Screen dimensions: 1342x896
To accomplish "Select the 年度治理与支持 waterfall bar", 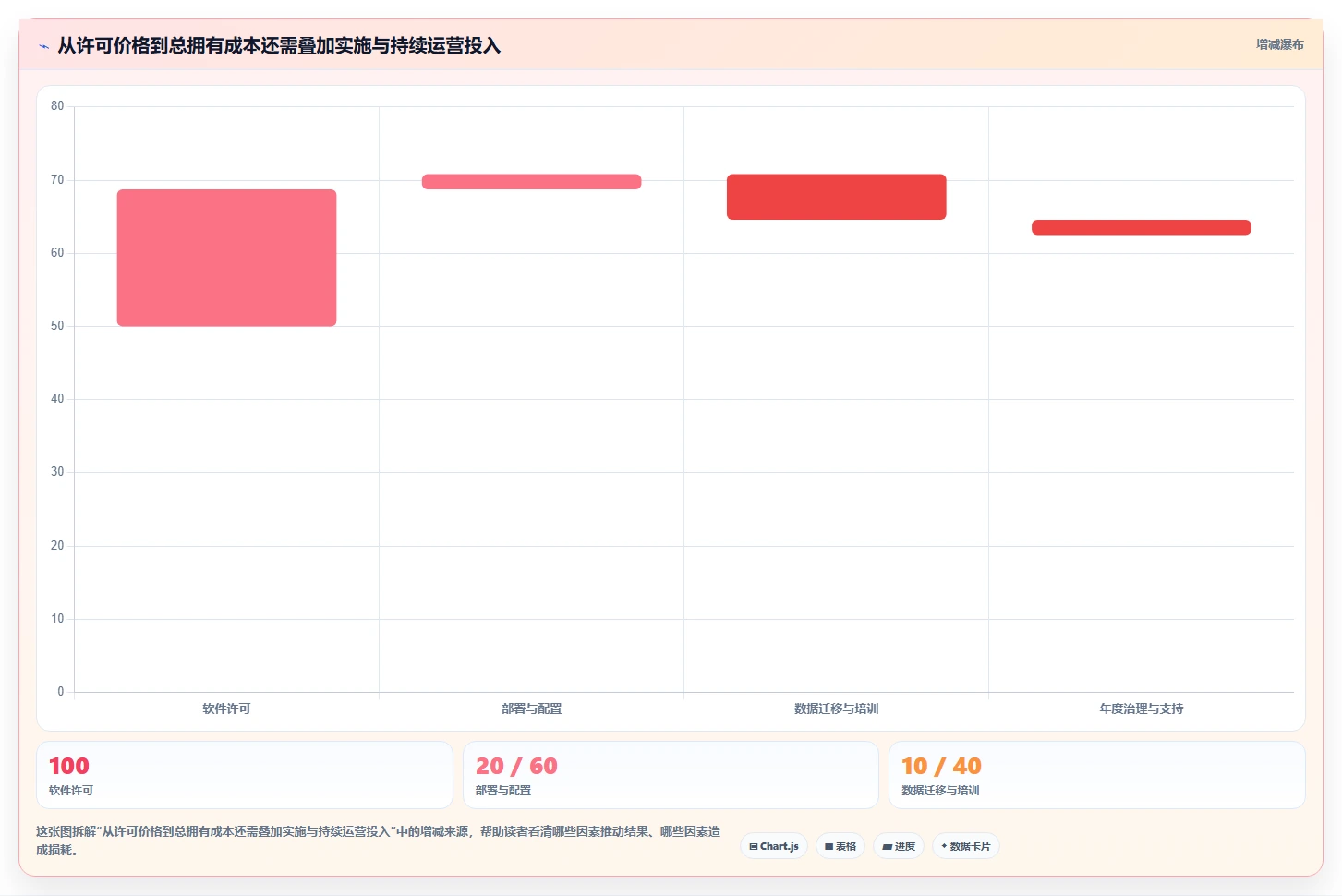I will tap(1141, 227).
